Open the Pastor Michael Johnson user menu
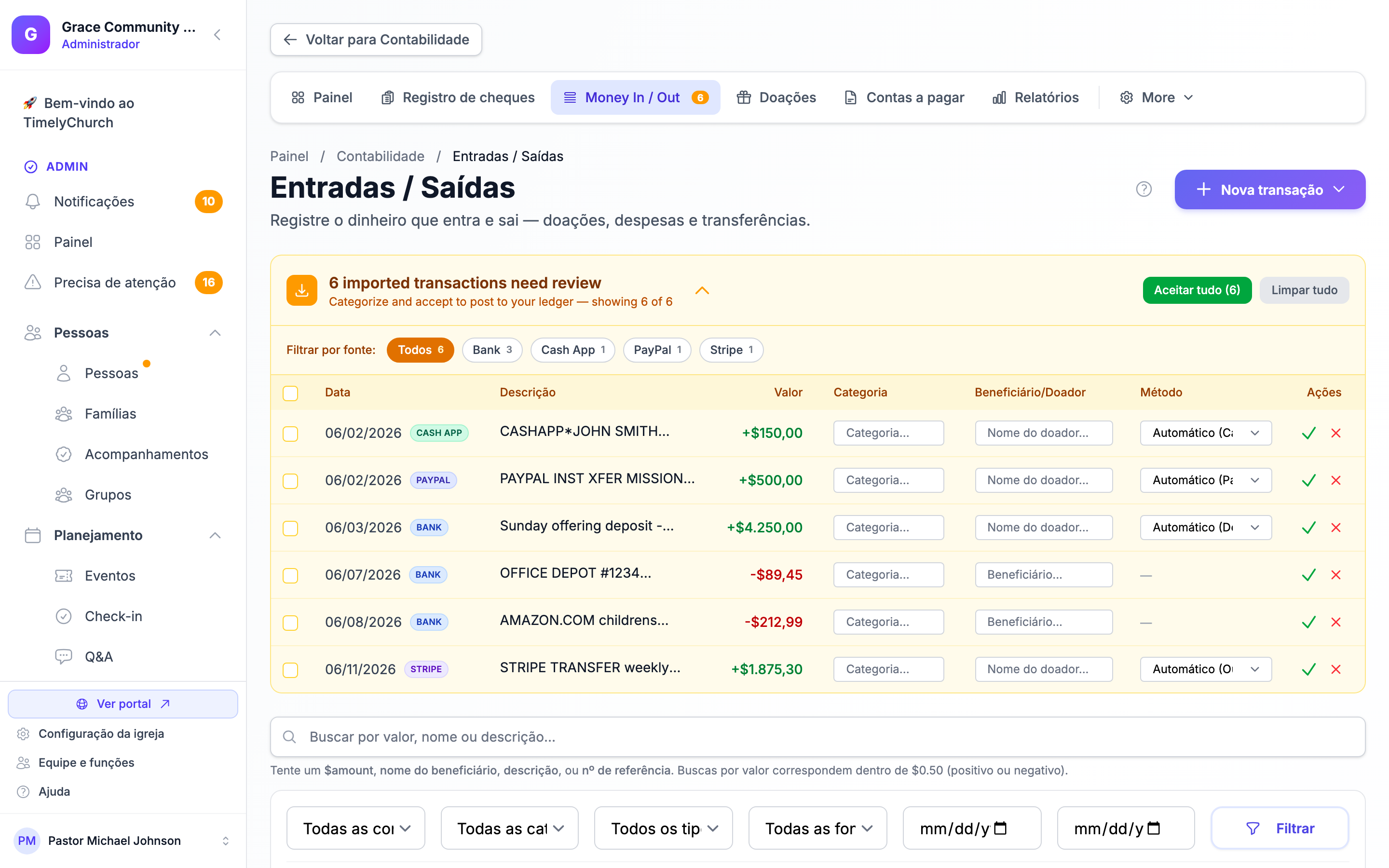The width and height of the screenshot is (1389, 868). (123, 841)
